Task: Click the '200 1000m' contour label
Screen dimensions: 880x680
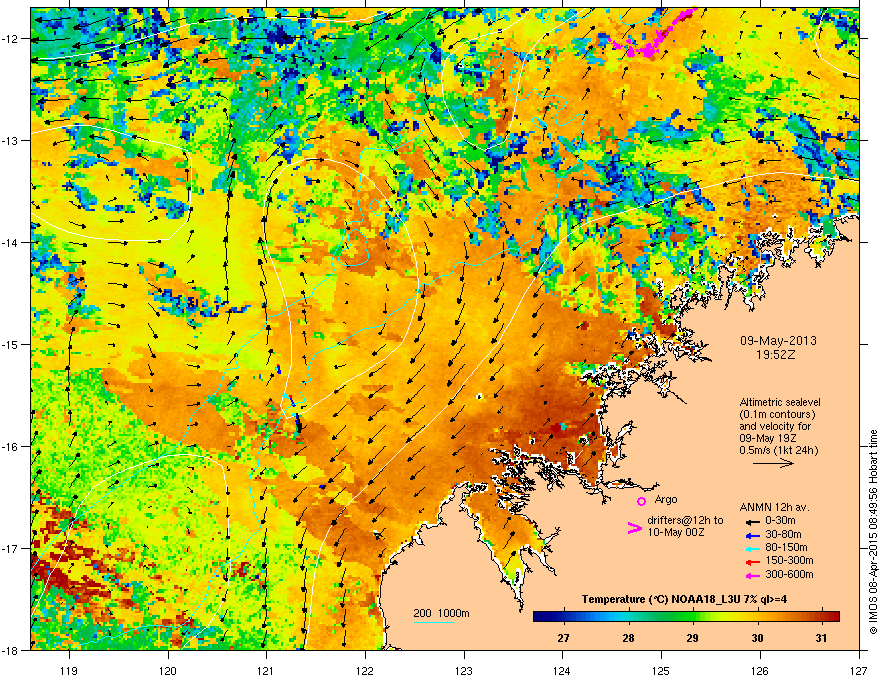Action: click(x=441, y=613)
